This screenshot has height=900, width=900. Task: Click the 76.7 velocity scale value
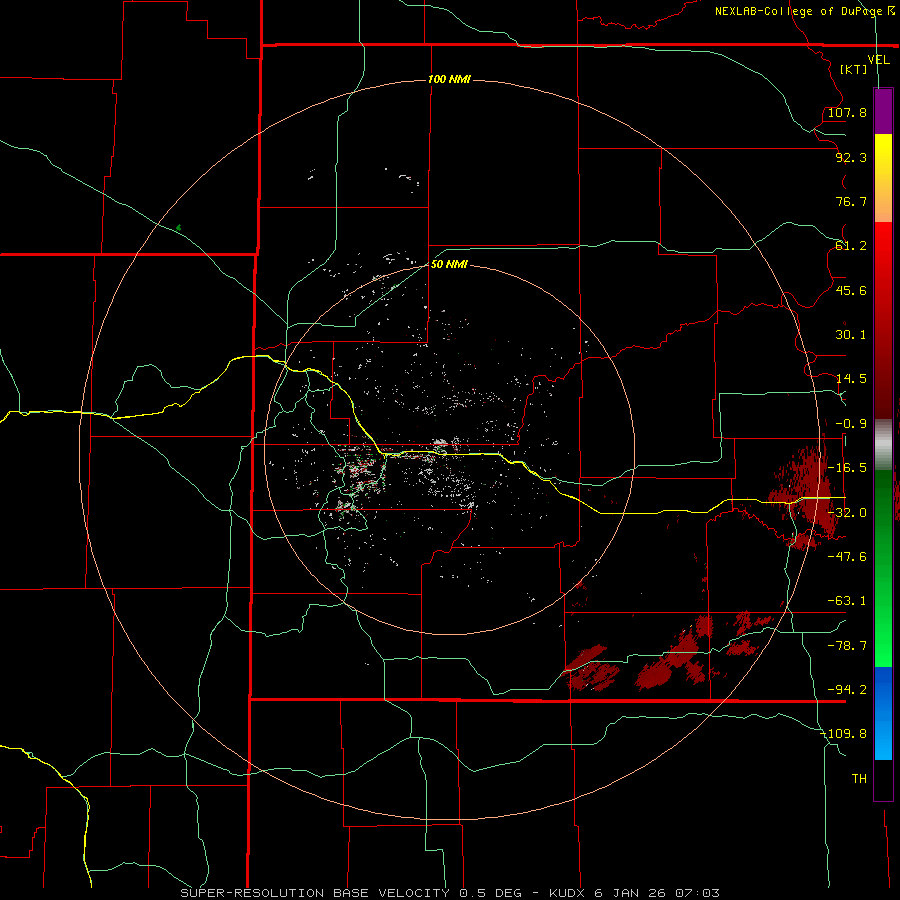click(851, 201)
